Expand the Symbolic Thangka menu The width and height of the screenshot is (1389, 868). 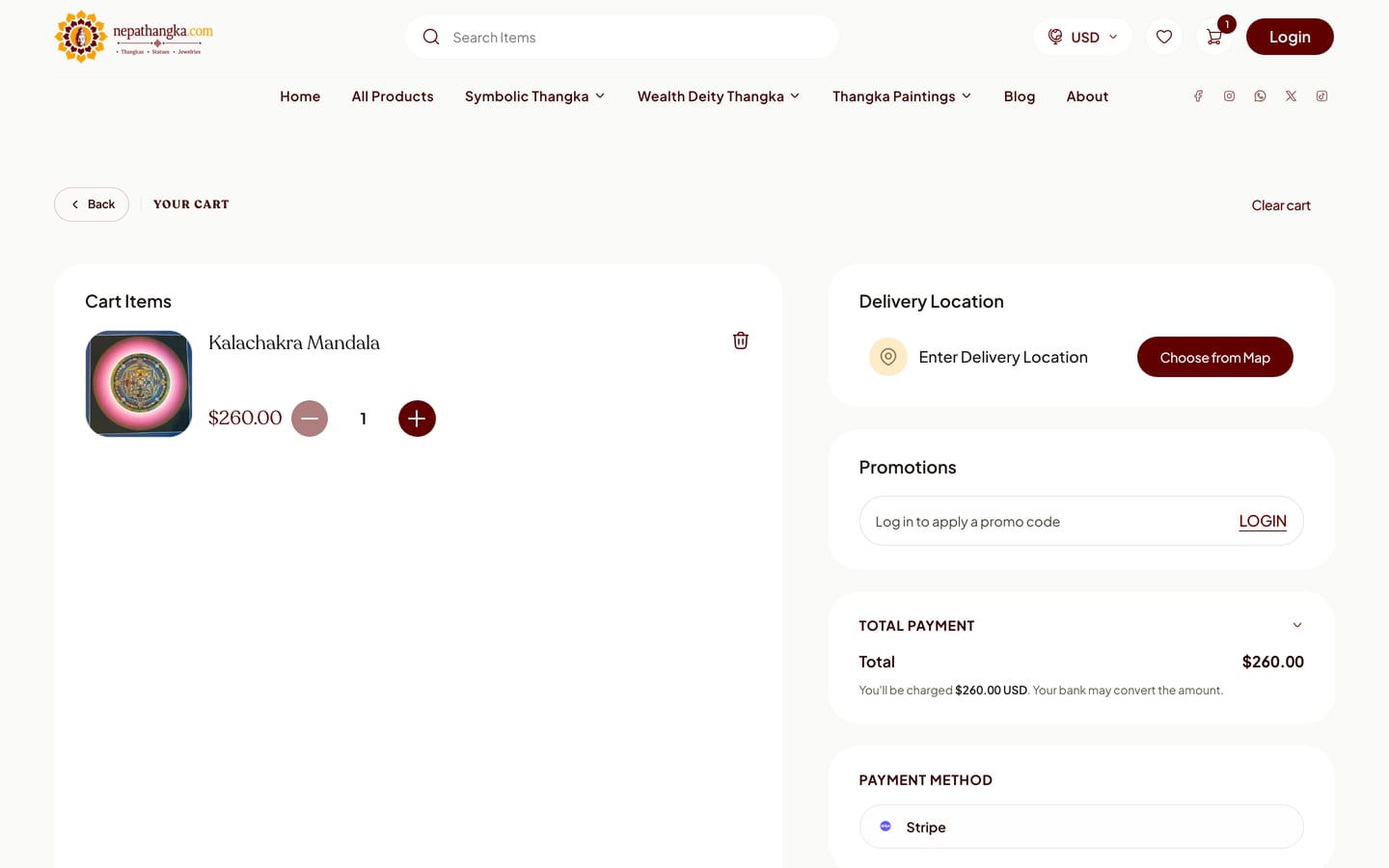[x=535, y=95]
